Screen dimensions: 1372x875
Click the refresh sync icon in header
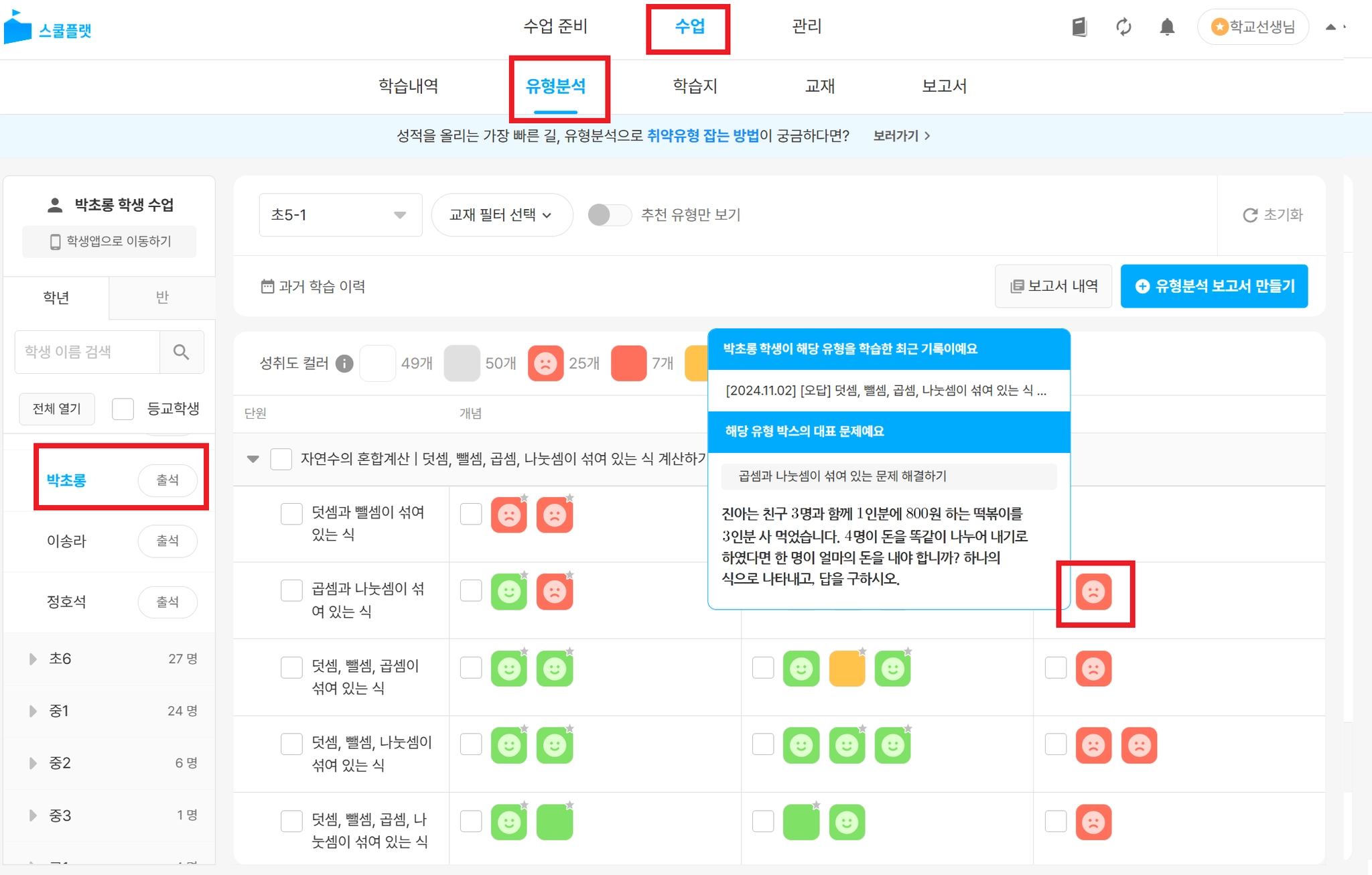click(1123, 27)
